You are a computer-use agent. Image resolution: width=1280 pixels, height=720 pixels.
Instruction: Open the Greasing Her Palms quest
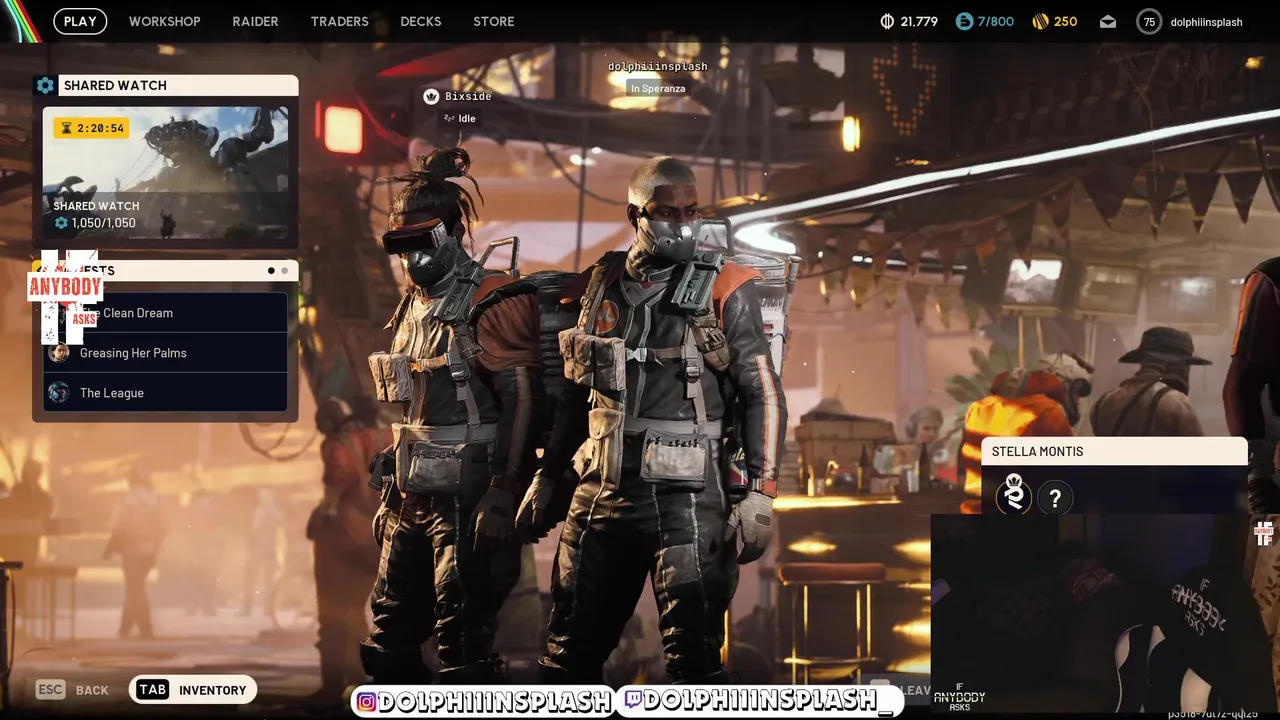(165, 353)
